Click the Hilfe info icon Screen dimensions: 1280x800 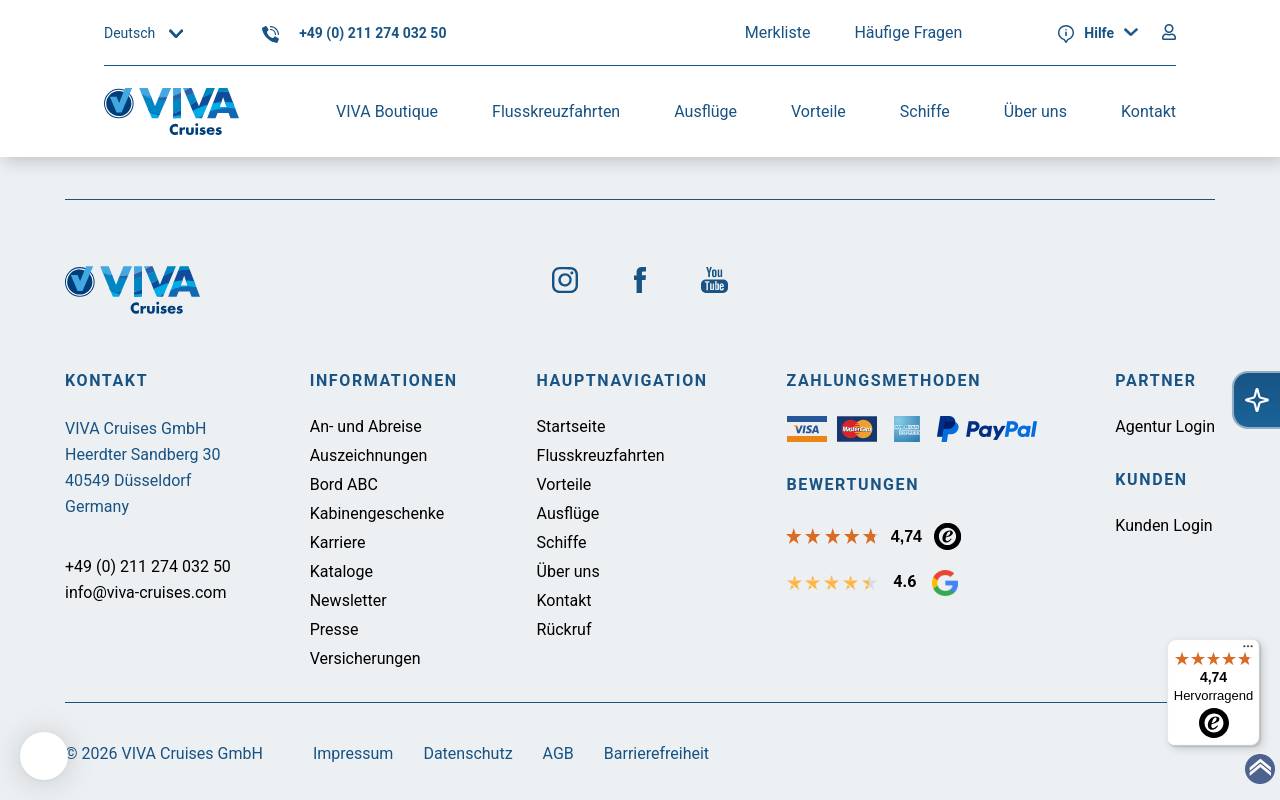(1066, 34)
